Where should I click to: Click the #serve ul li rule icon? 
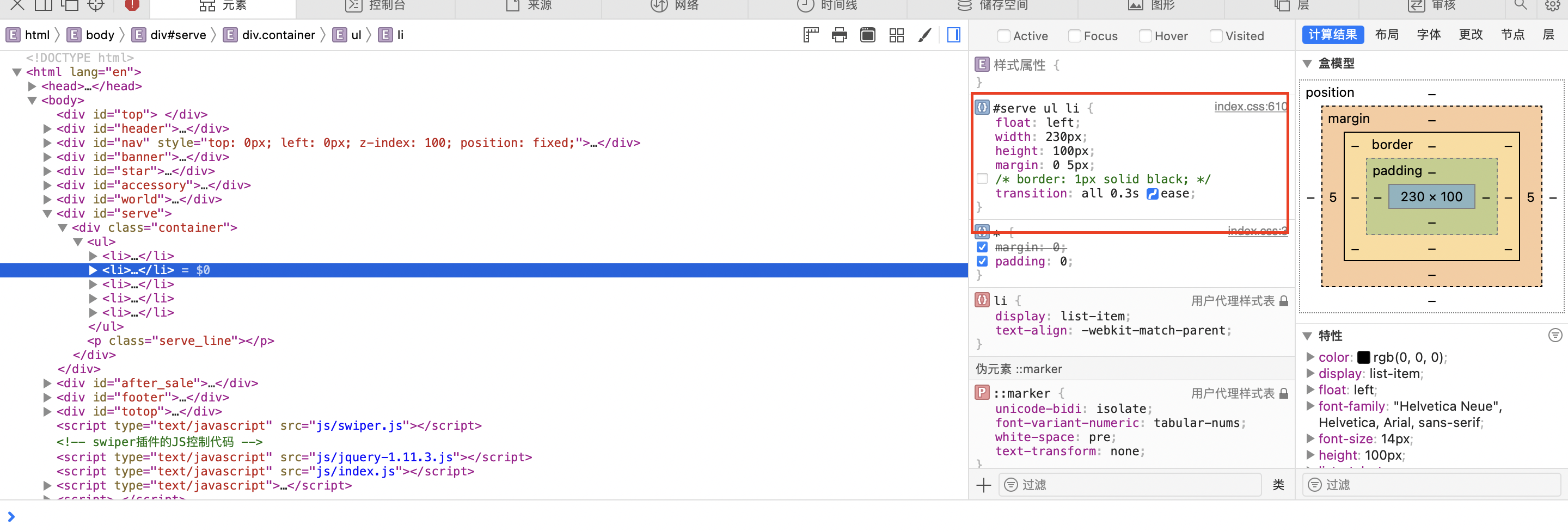coord(982,108)
